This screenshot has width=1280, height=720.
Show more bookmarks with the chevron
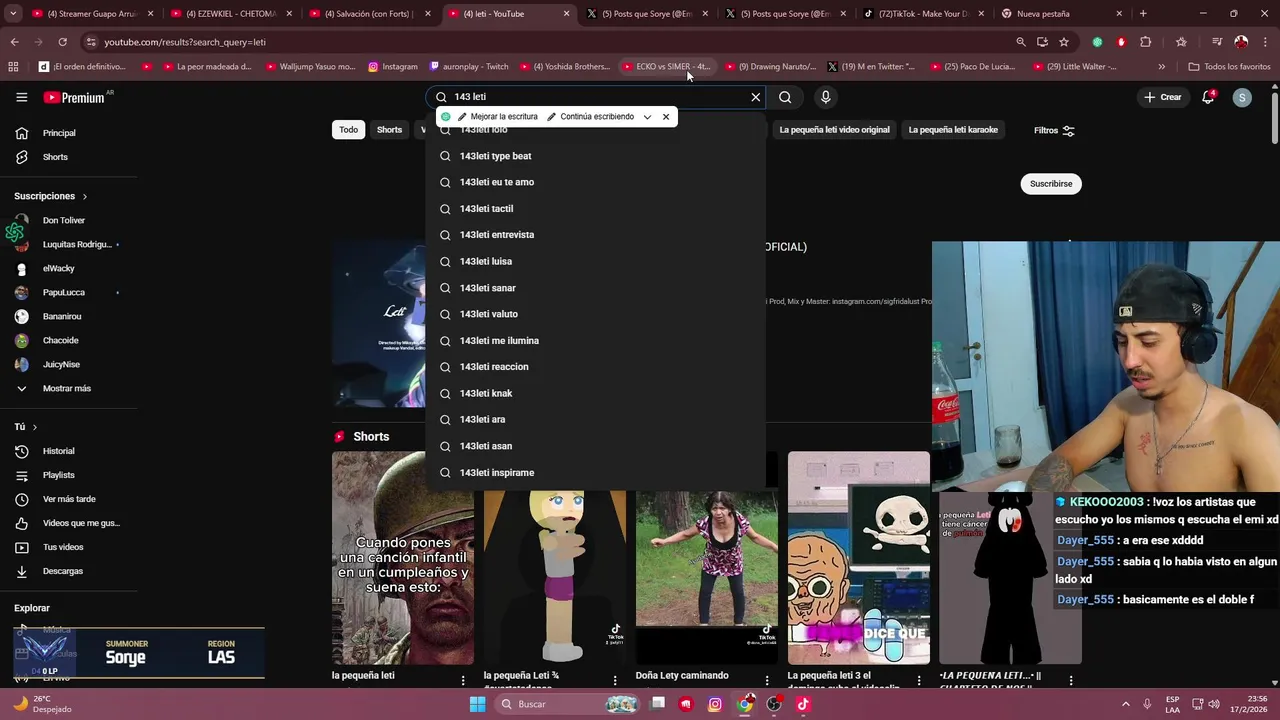(1161, 67)
